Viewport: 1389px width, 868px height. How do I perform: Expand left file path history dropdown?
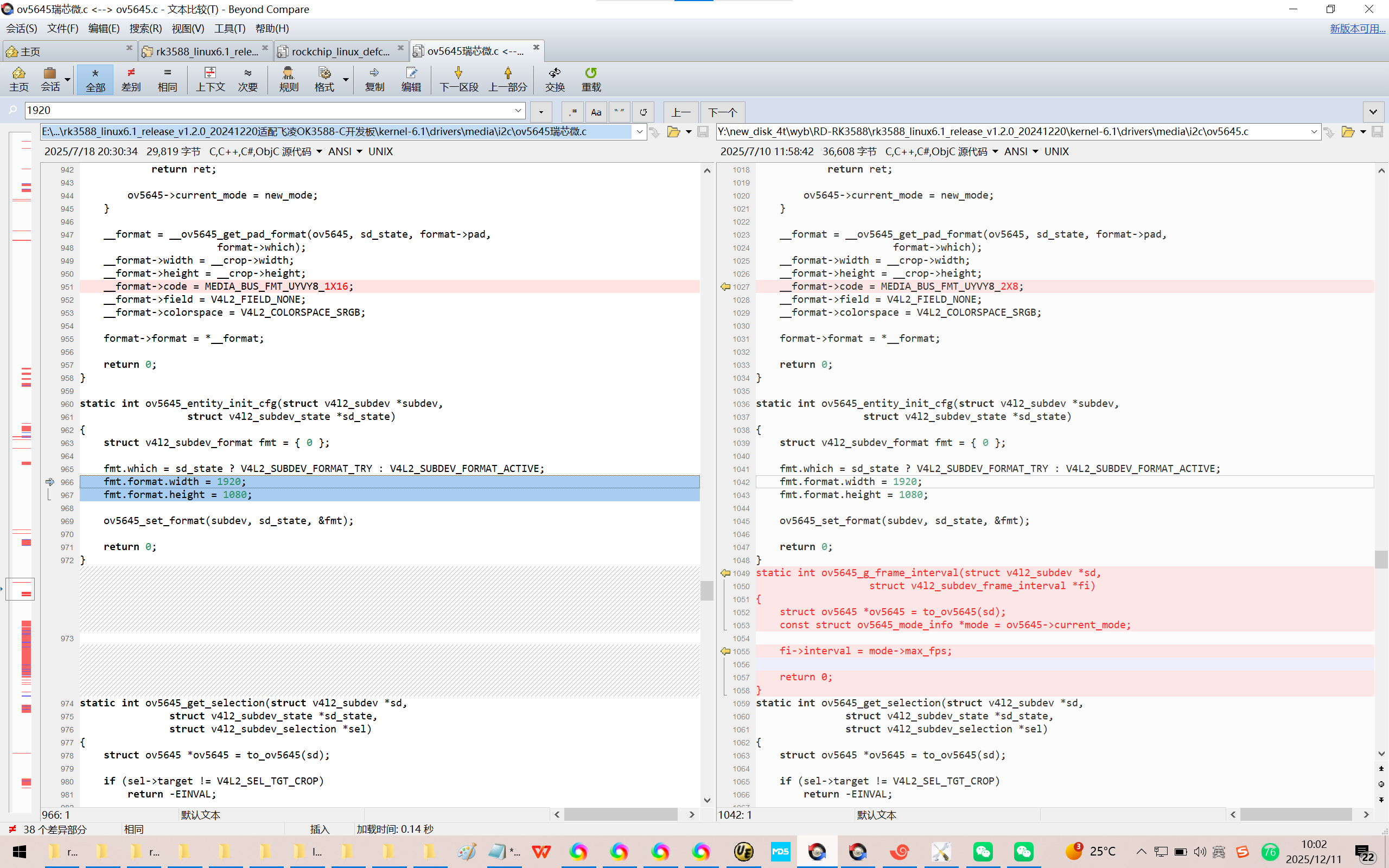click(639, 132)
